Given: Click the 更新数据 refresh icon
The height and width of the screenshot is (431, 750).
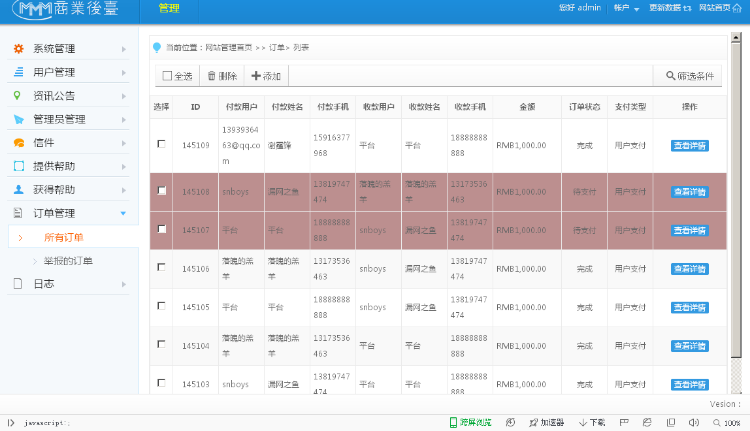Looking at the screenshot, I should tap(687, 8).
